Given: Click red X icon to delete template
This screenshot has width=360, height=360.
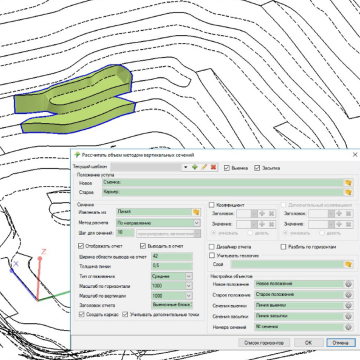Looking at the screenshot, I should tap(213, 167).
